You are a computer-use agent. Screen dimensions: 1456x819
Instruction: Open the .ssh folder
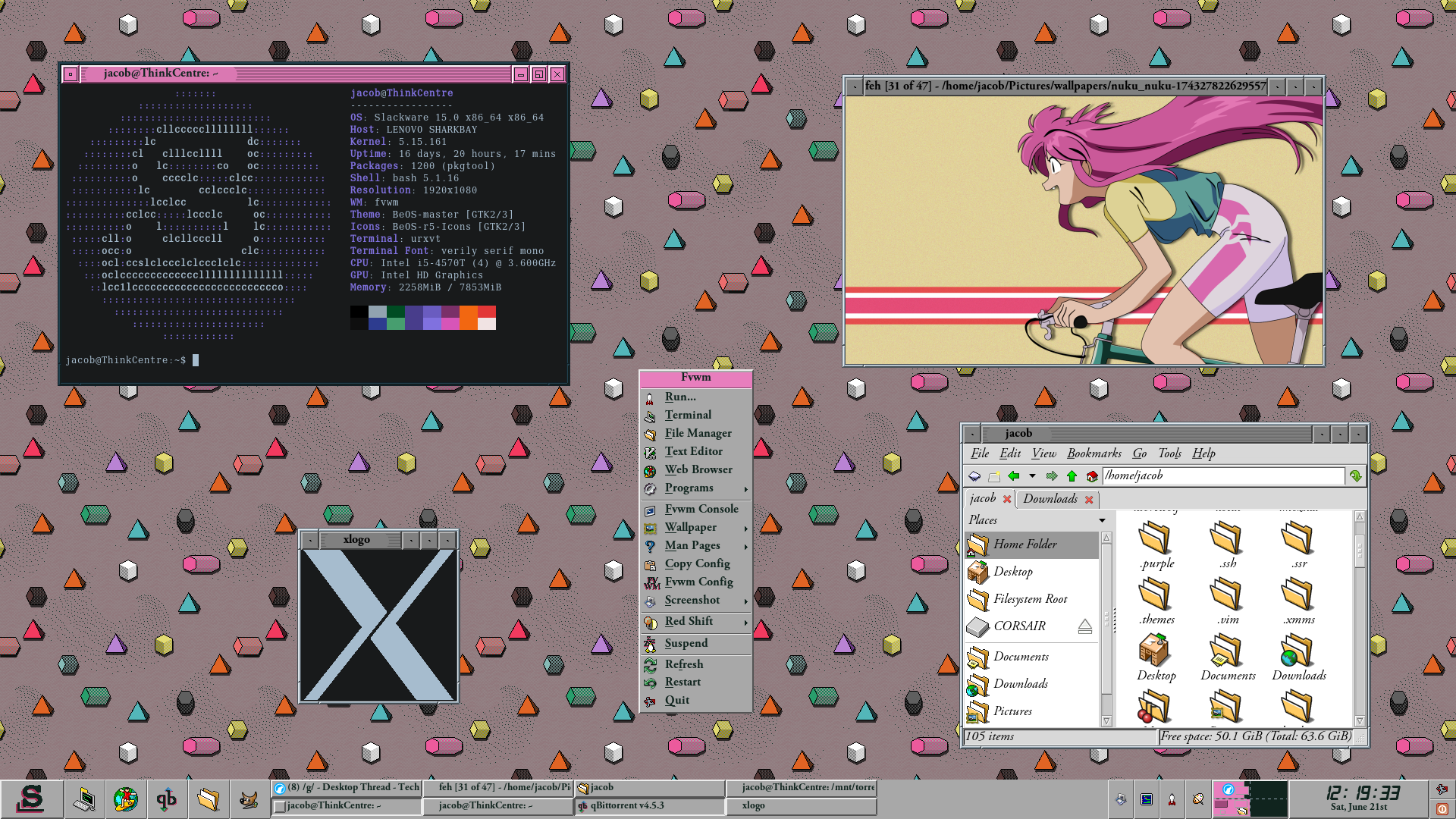[1227, 545]
